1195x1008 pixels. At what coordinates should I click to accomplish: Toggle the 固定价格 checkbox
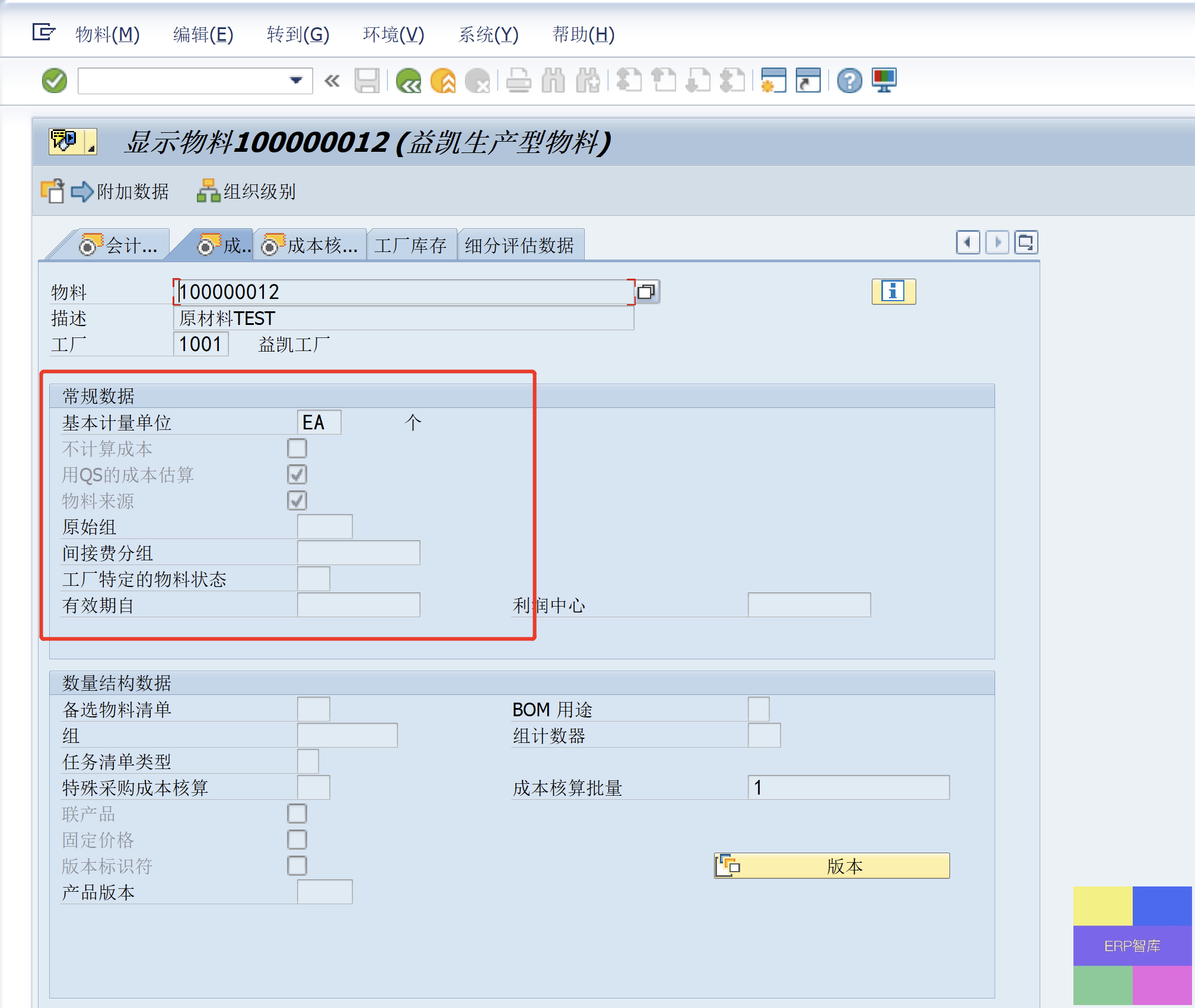click(x=297, y=840)
